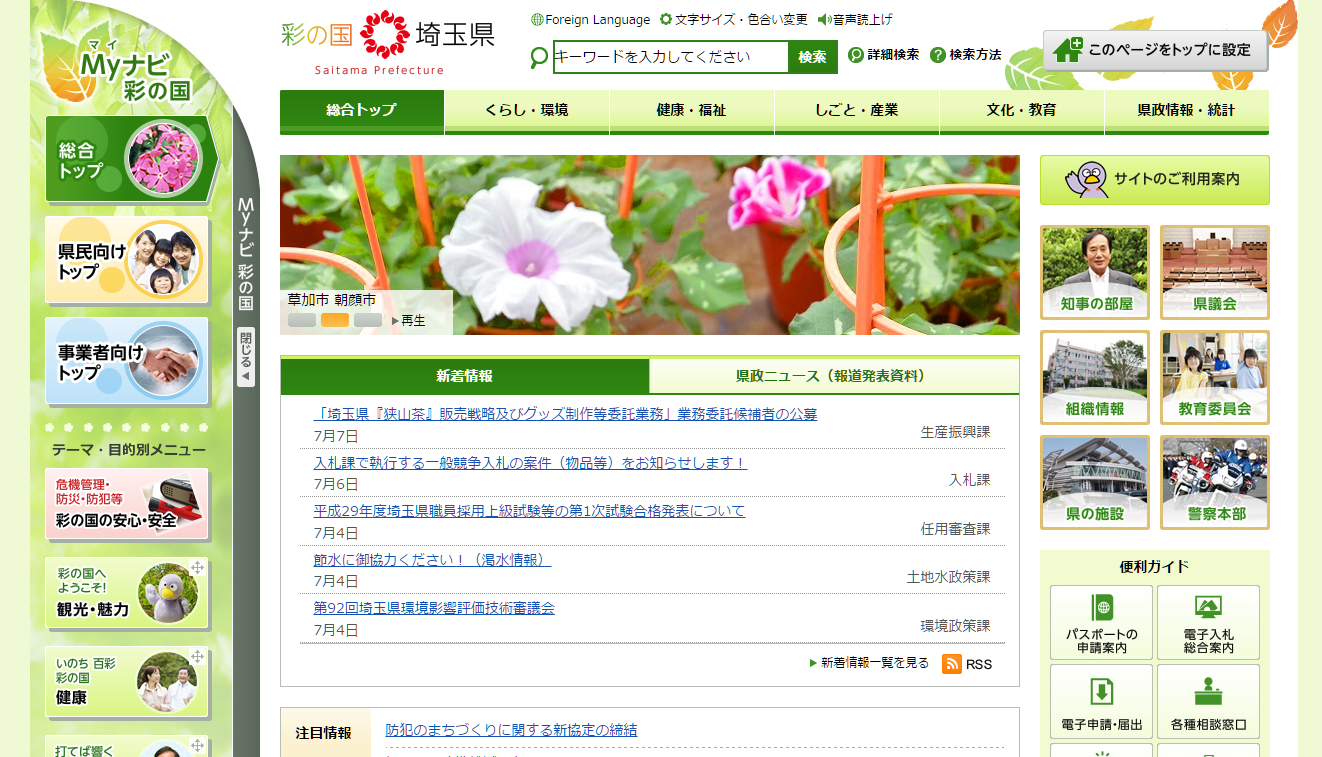Open 節水に御協力ください！（渇水情報） link
The image size is (1322, 757).
click(432, 560)
